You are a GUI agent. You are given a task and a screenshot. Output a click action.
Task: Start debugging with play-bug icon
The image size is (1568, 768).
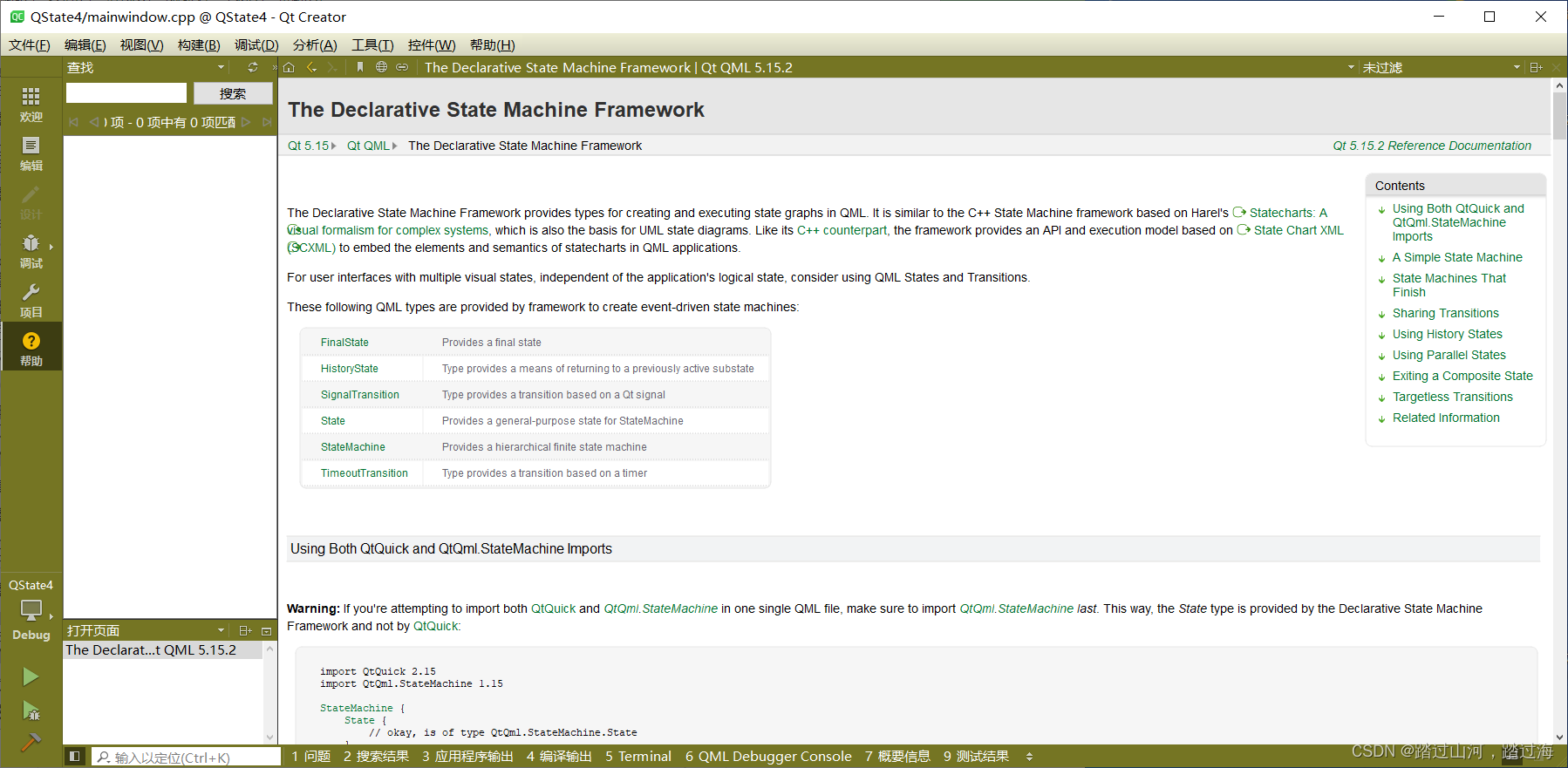31,710
